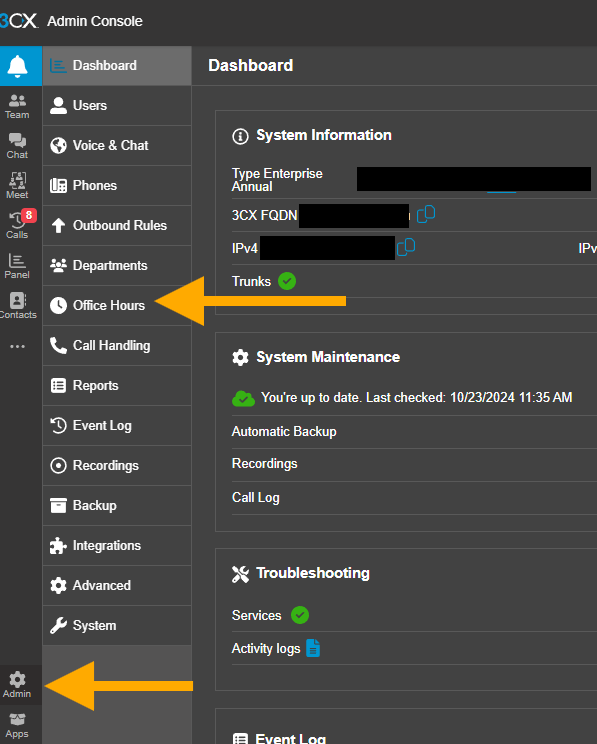Click the 3CX logo
This screenshot has width=597, height=744.
click(19, 21)
